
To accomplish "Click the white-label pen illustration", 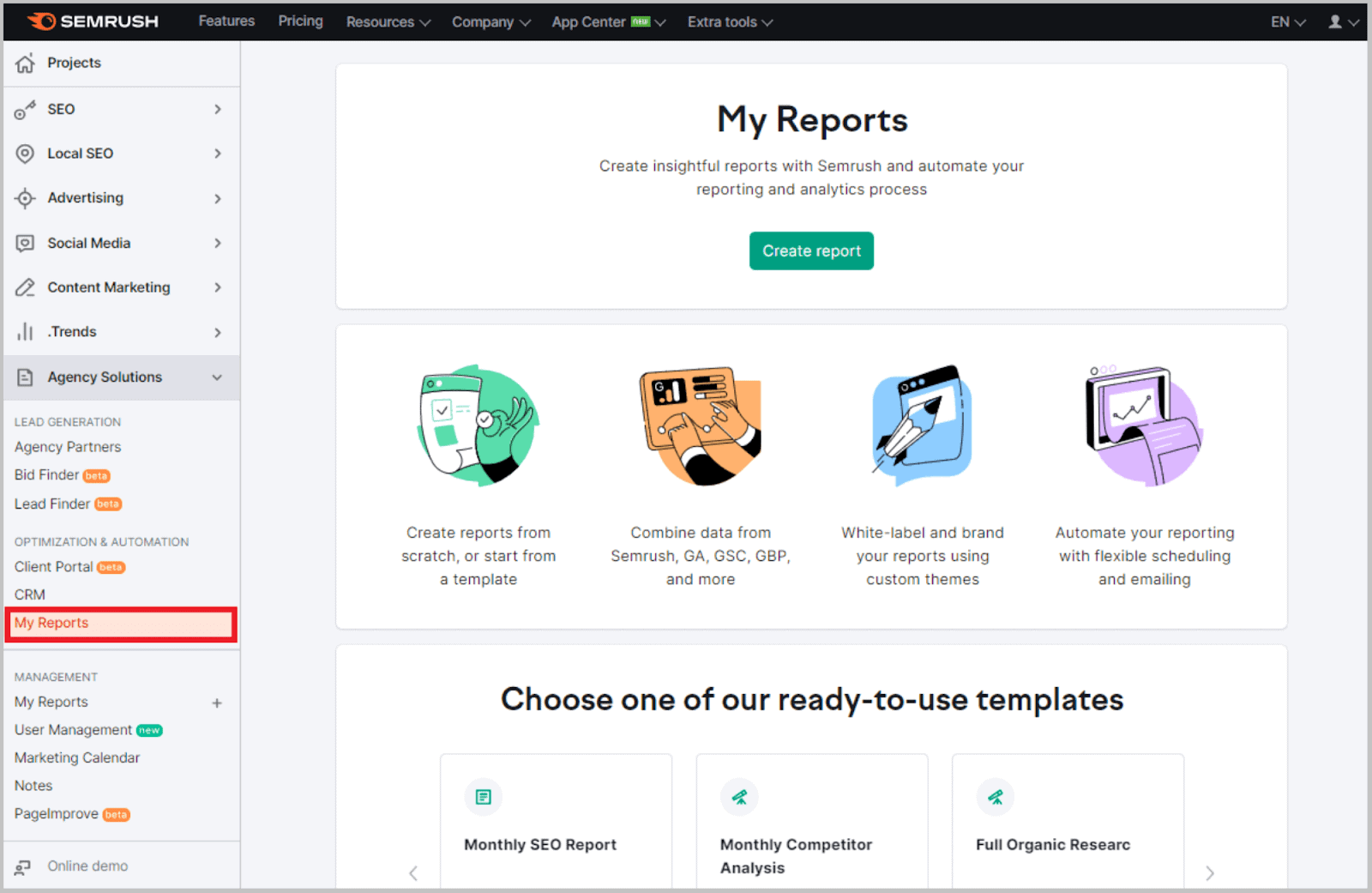I will pyautogui.click(x=923, y=425).
